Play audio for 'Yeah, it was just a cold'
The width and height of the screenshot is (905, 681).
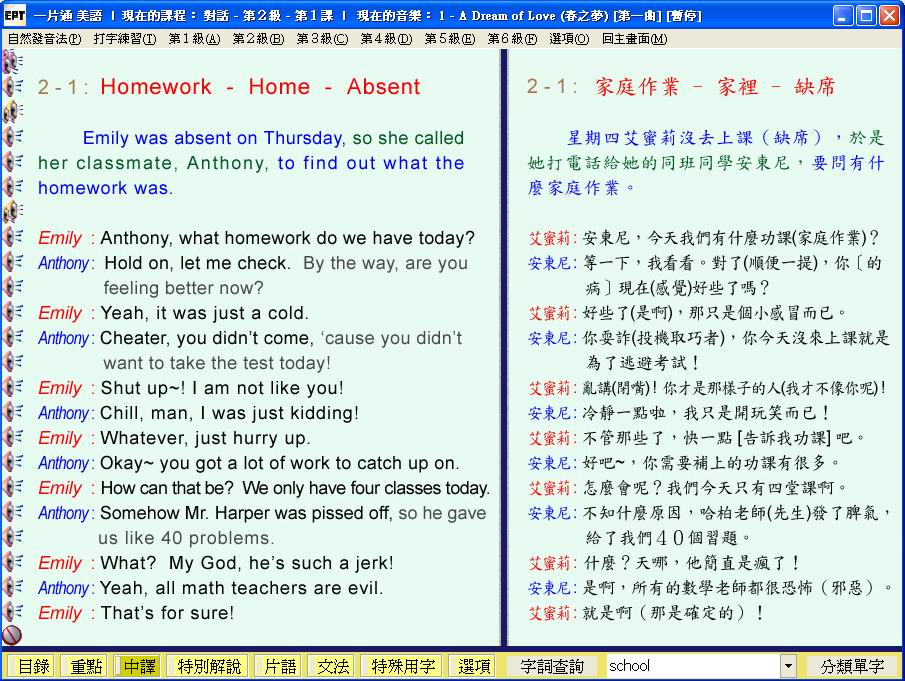(12, 312)
